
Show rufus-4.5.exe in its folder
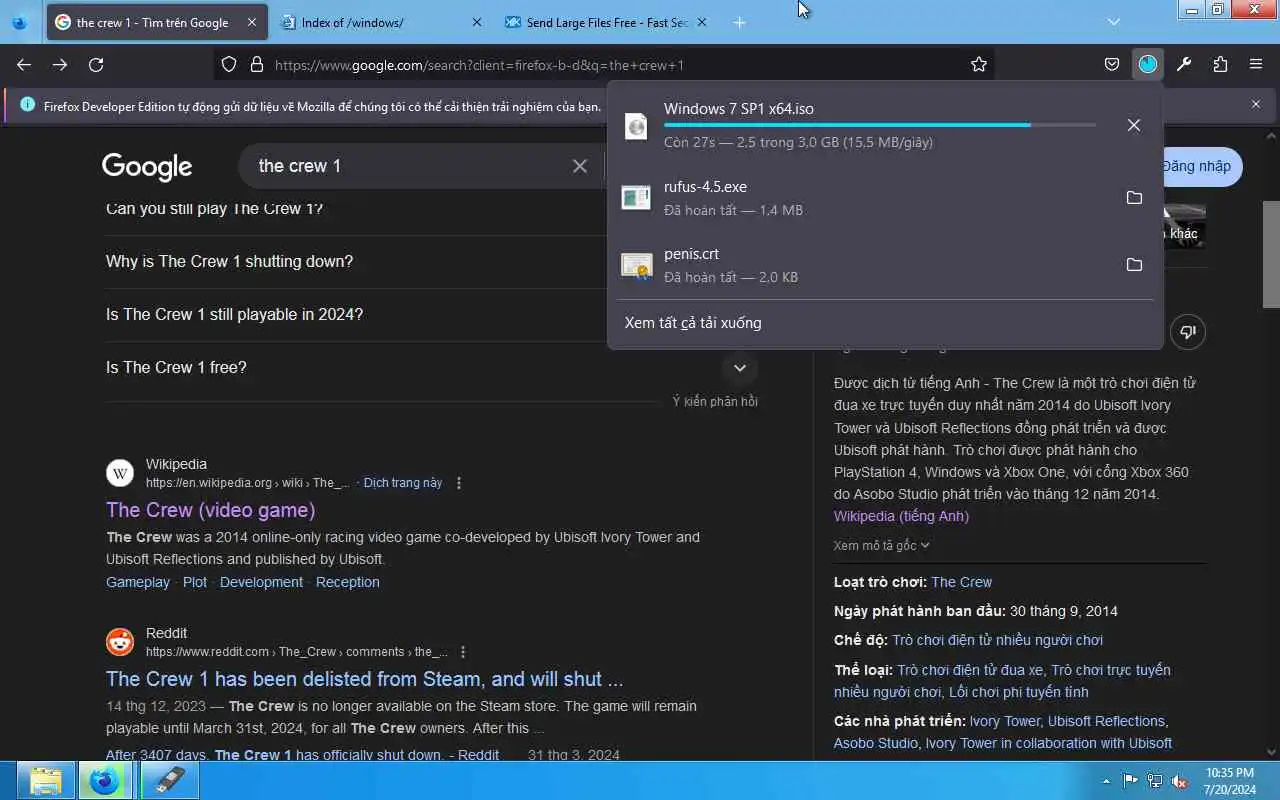pyautogui.click(x=1134, y=198)
